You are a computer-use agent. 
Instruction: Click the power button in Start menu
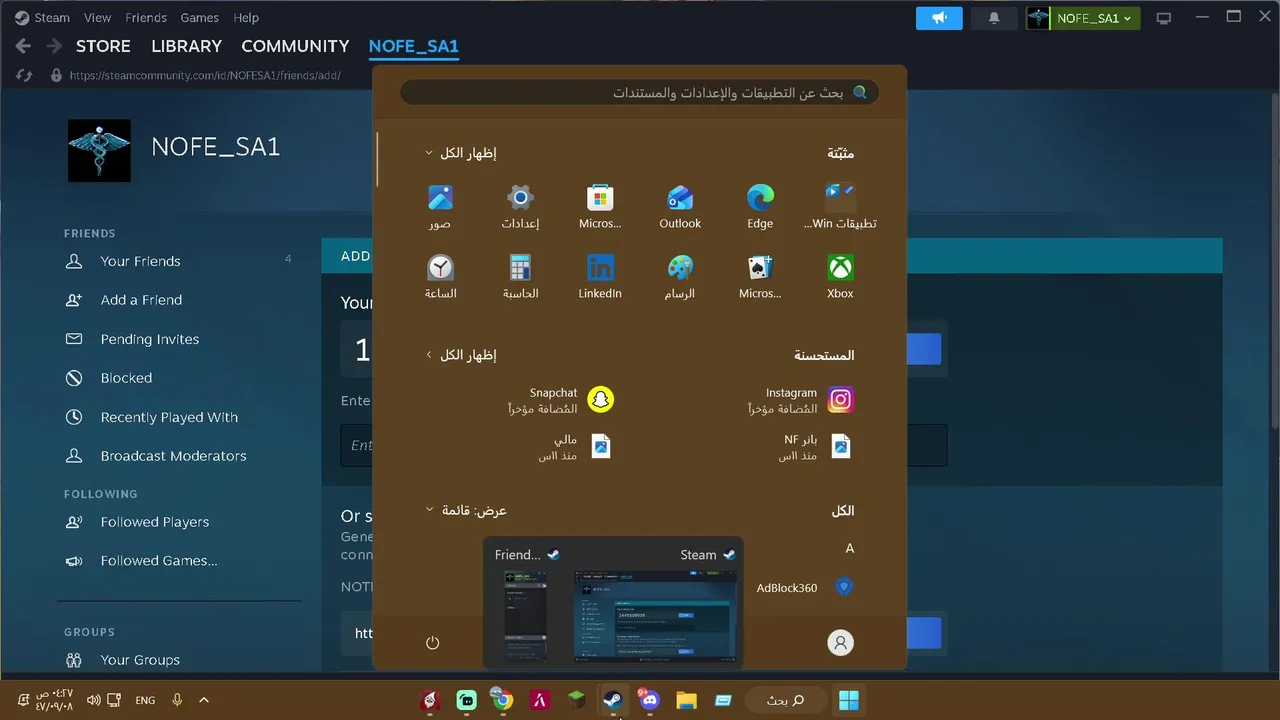(x=432, y=643)
